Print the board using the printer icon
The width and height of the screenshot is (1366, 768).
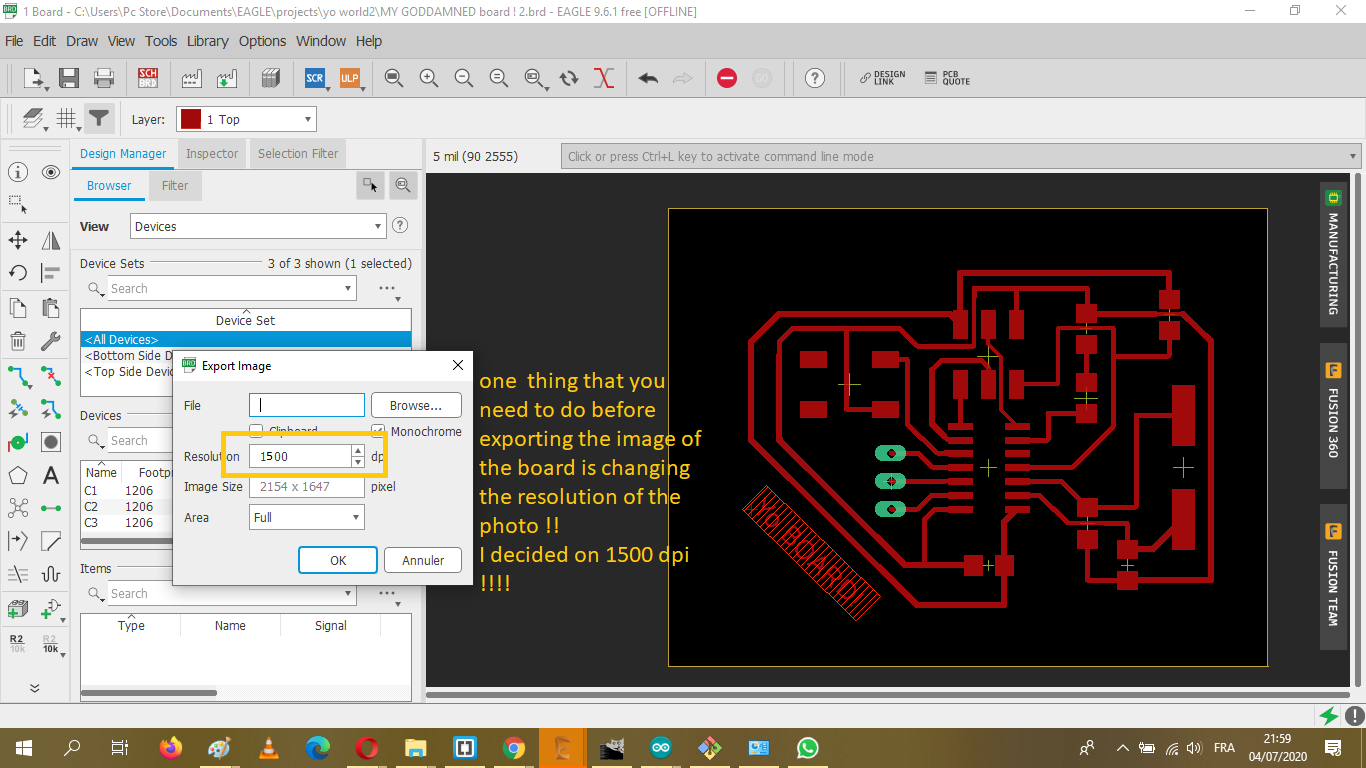click(x=103, y=78)
